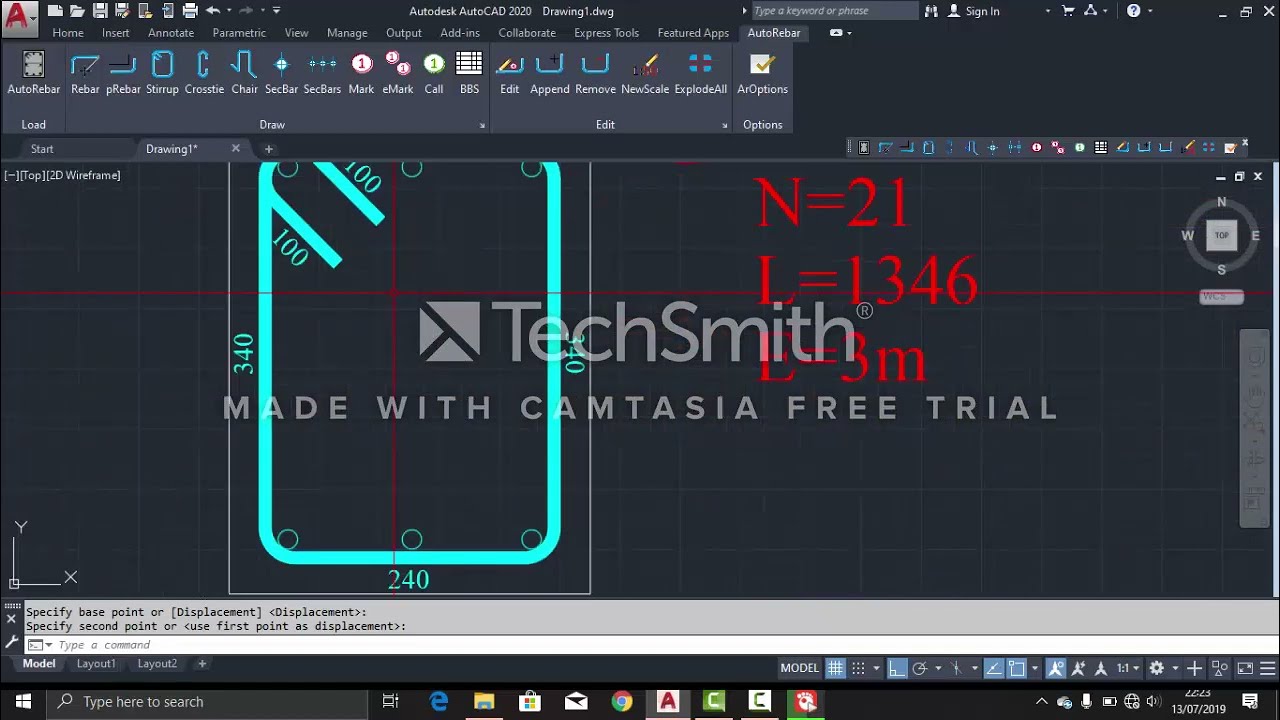Viewport: 1280px width, 720px height.
Task: Select the Append tool
Action: coord(550,74)
